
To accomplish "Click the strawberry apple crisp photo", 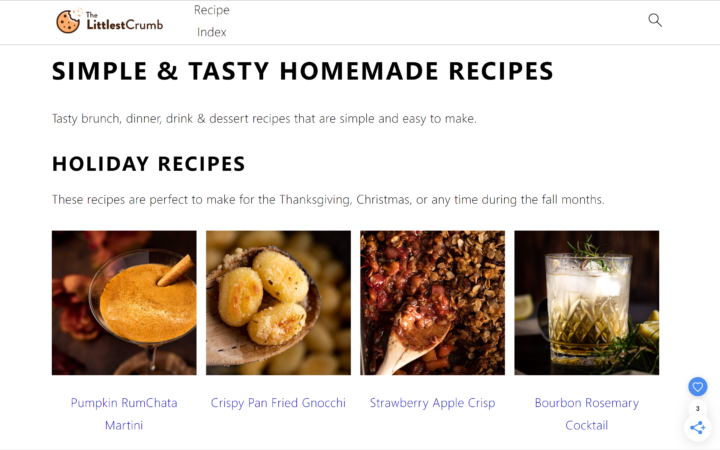I will tap(433, 303).
